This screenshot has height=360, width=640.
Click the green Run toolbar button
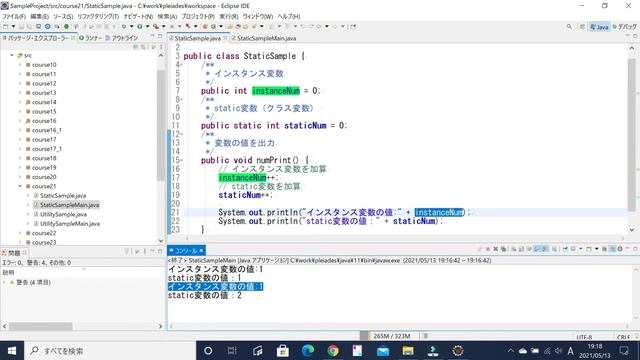140,27
